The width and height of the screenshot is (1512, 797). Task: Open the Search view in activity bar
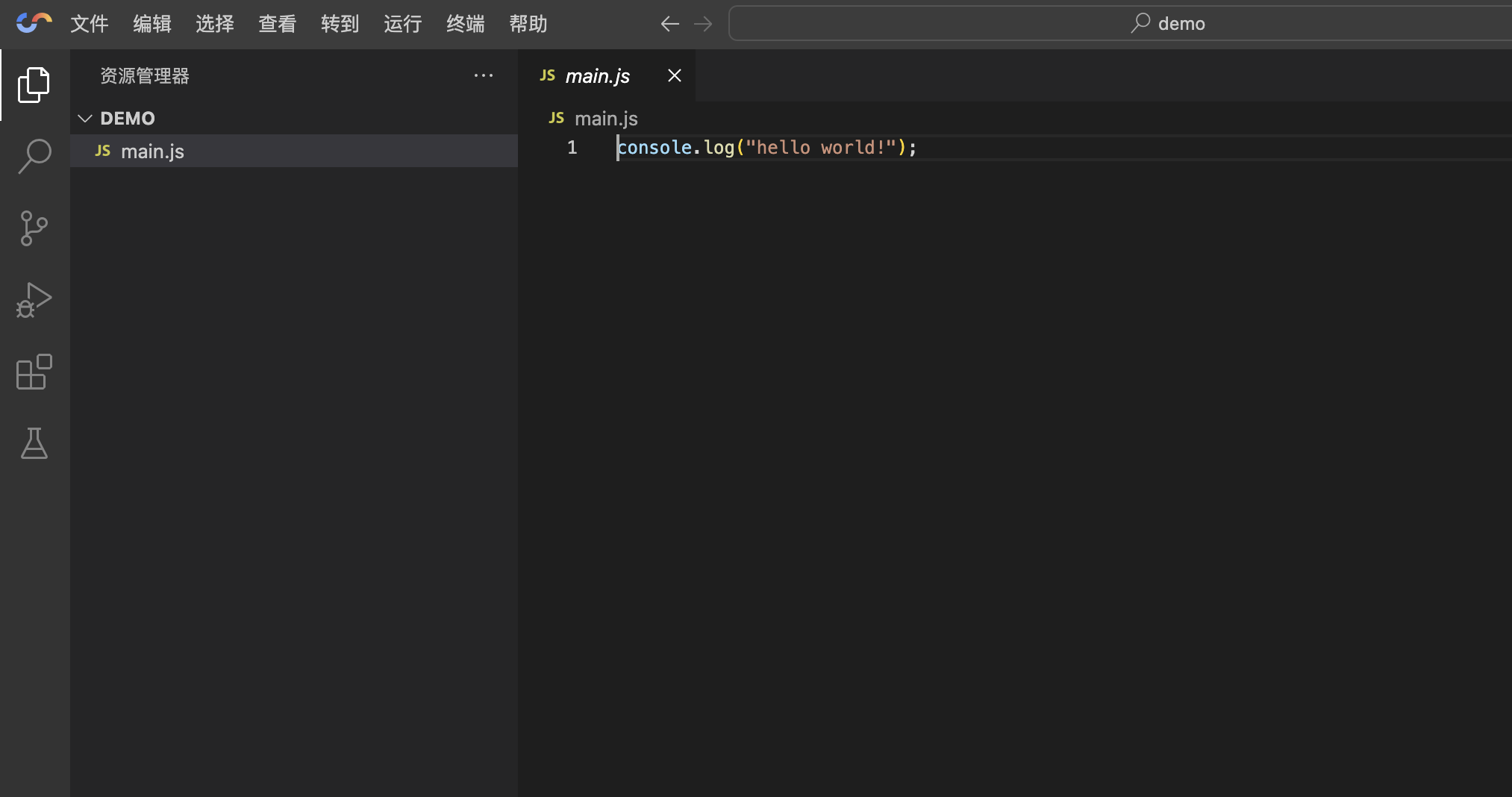(x=34, y=156)
